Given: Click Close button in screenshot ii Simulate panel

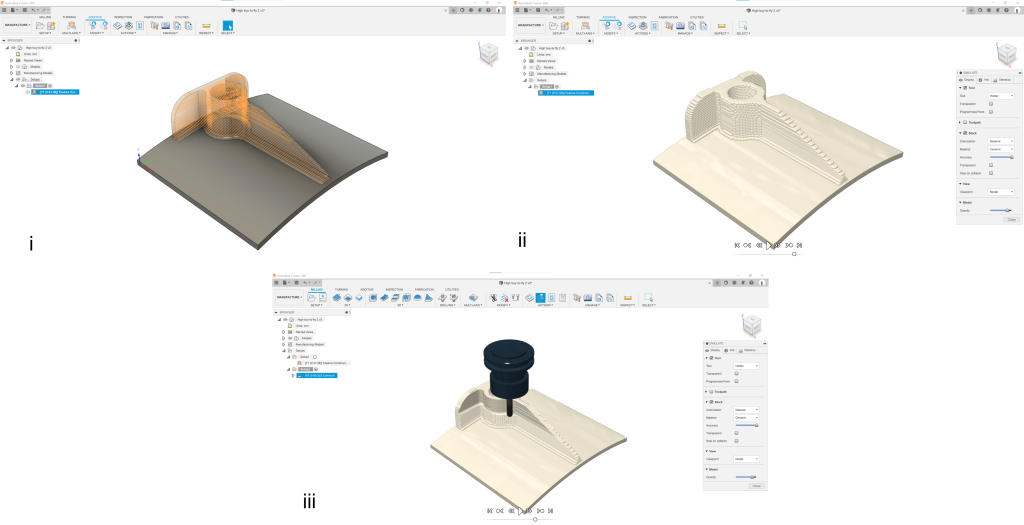Looking at the screenshot, I should [x=1012, y=219].
